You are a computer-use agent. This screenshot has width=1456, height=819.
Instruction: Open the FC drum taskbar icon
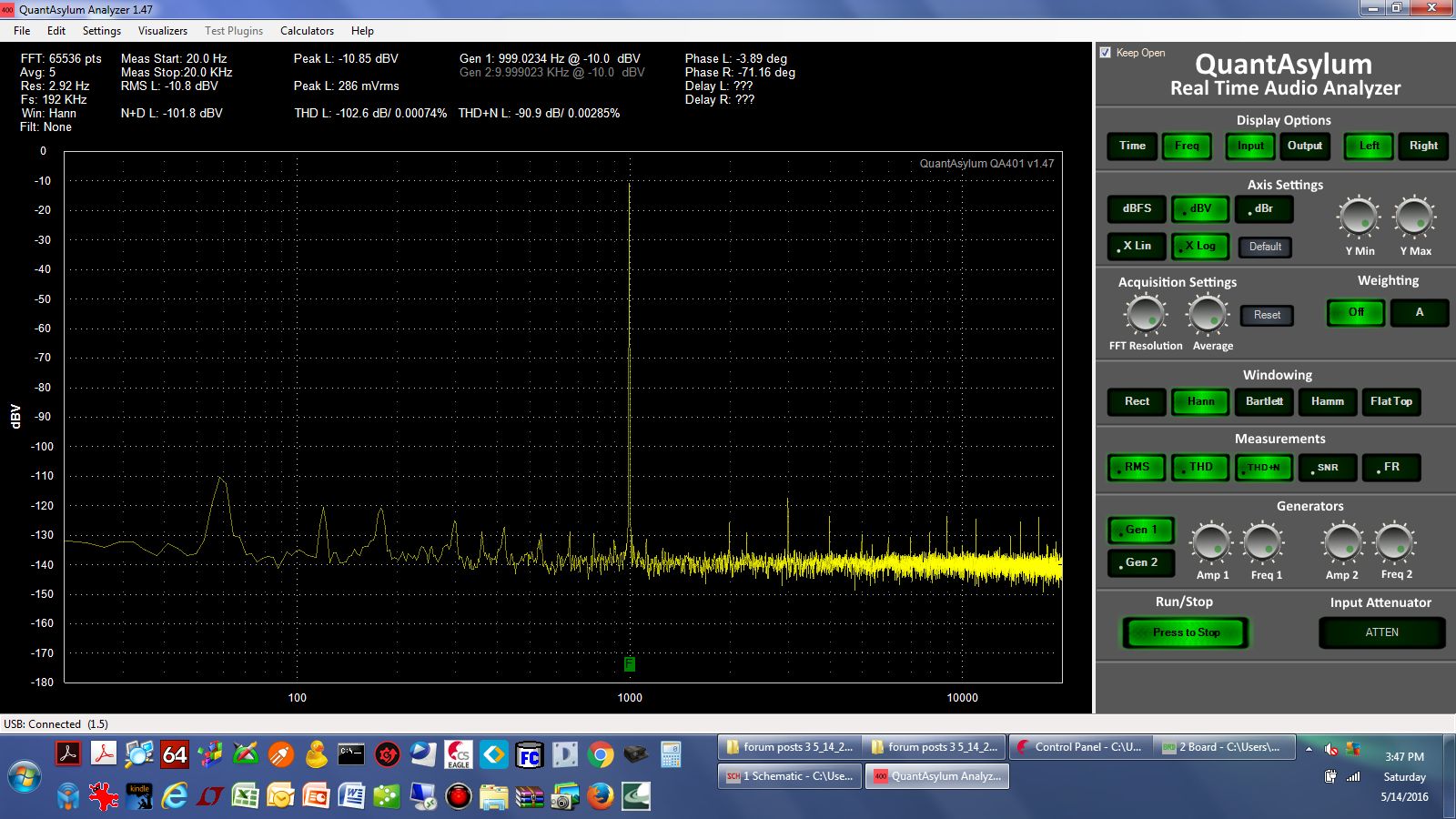point(529,754)
